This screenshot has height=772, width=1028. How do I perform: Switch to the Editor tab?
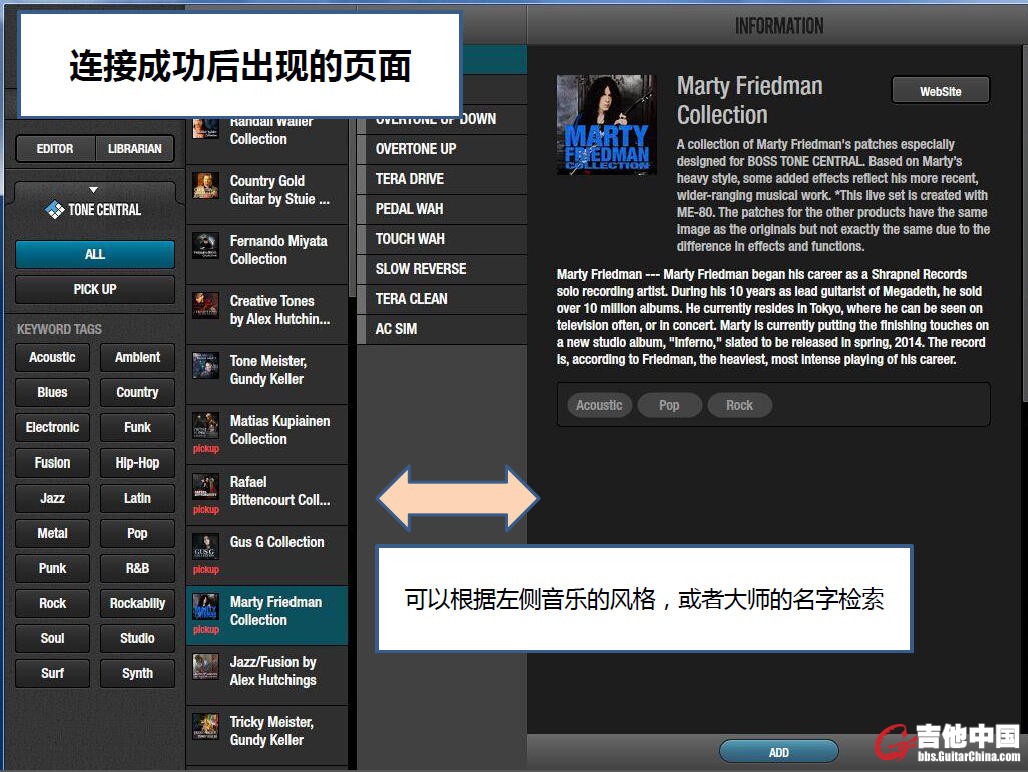click(55, 149)
